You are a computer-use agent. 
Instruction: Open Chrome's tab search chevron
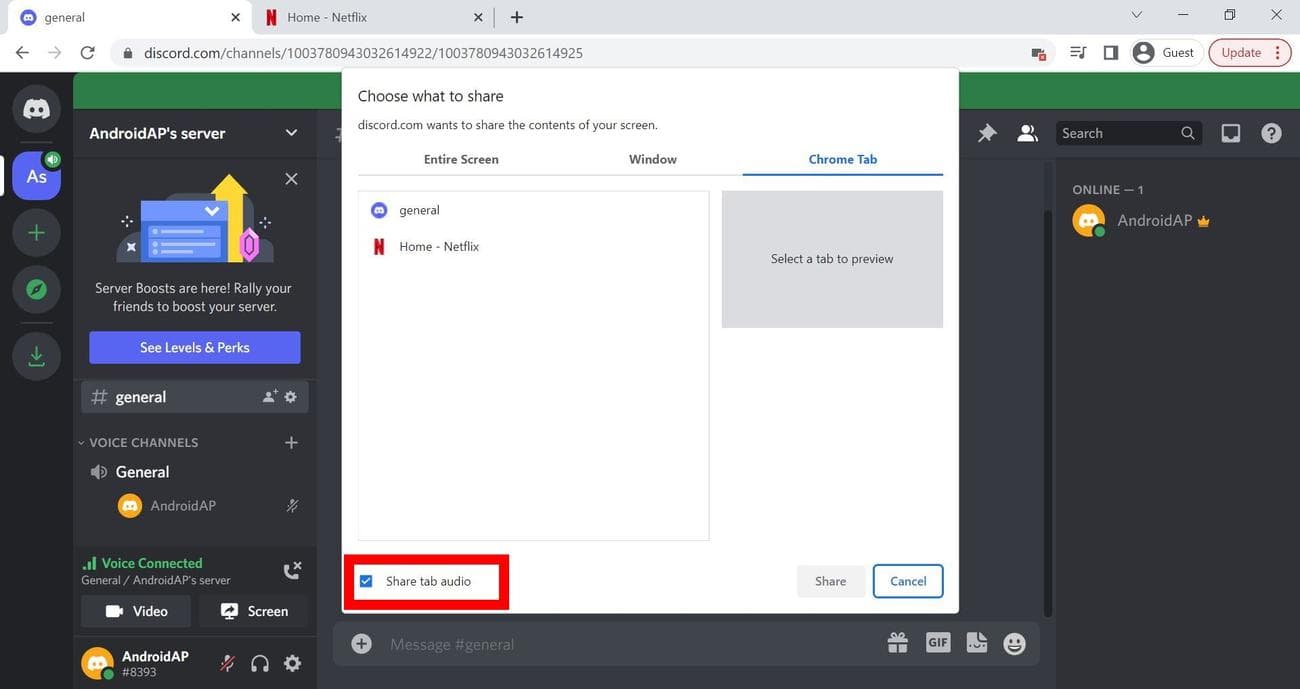click(1136, 16)
